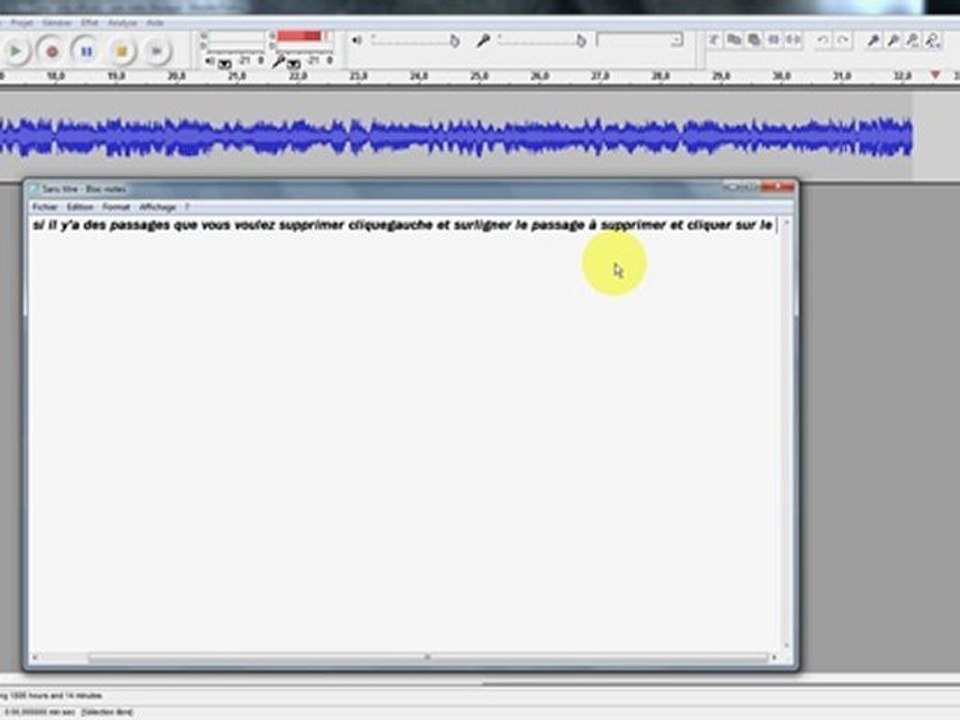Redo the last undone action in Audacity
Image resolution: width=960 pixels, height=720 pixels.
(x=843, y=40)
